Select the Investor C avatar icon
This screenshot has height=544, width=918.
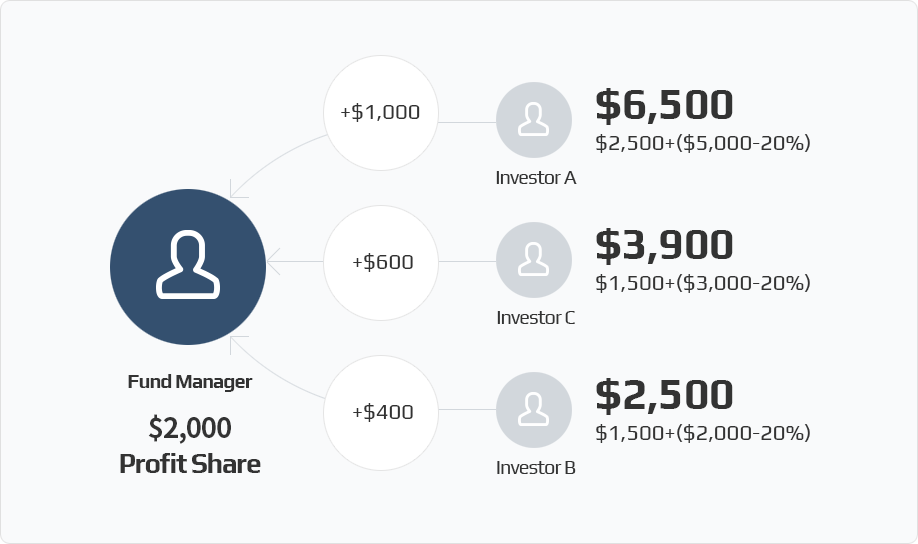tap(534, 260)
